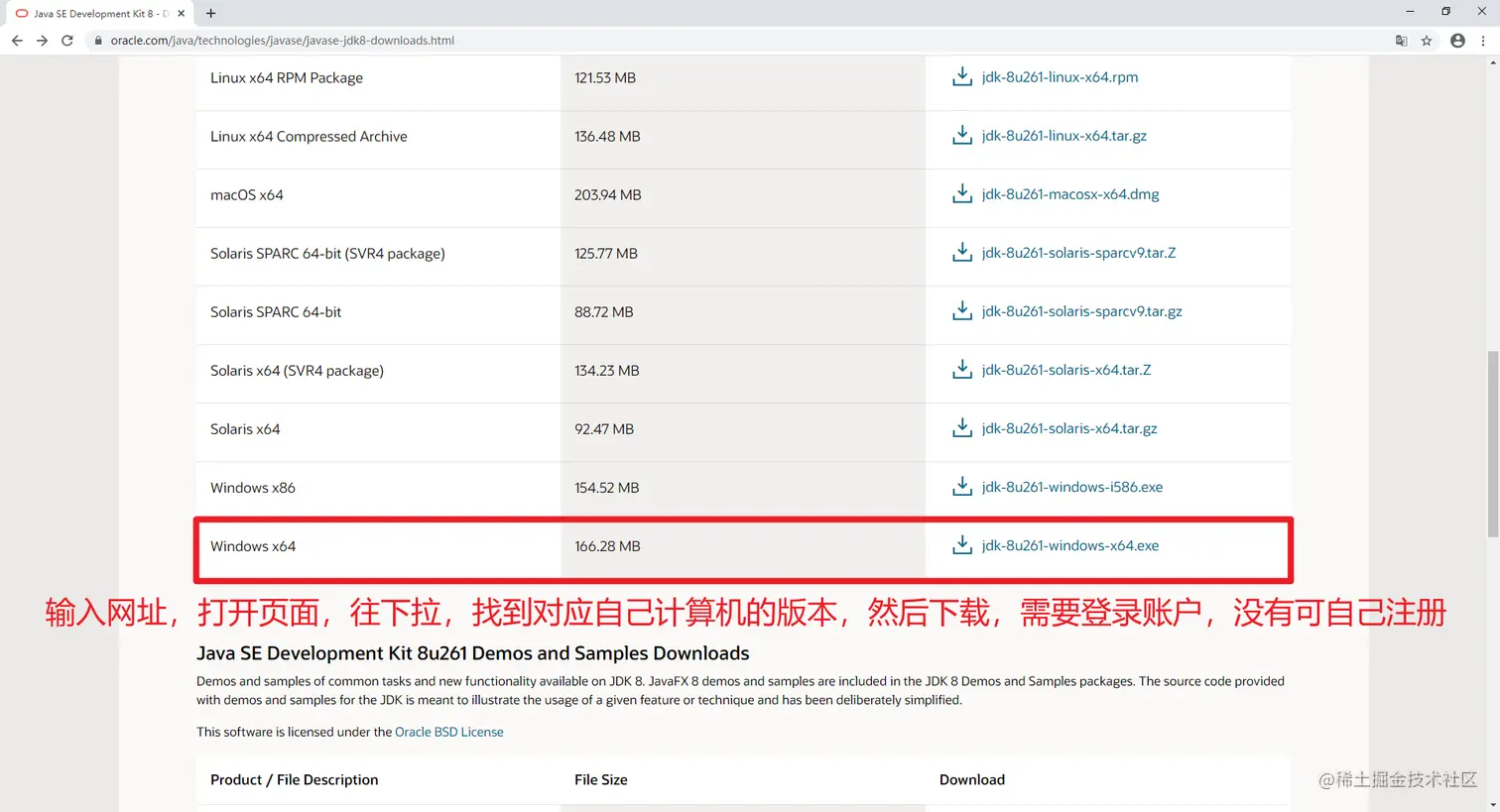
Task: Open Chrome three-dot menu
Action: (1483, 41)
